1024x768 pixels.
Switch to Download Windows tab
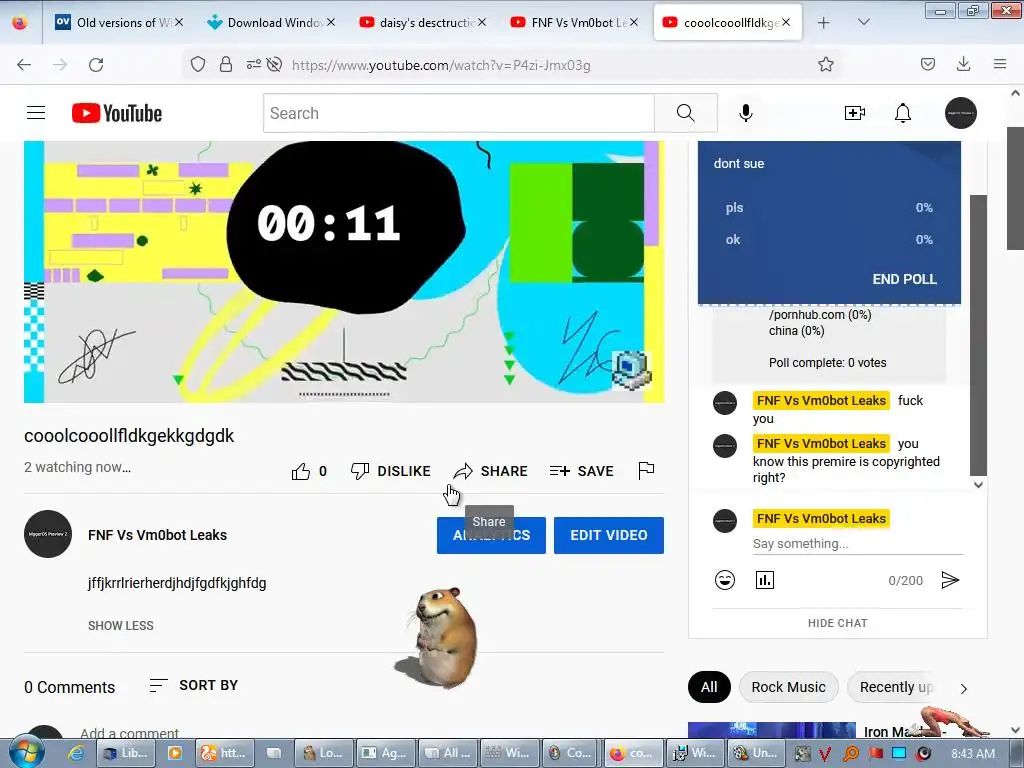270,23
